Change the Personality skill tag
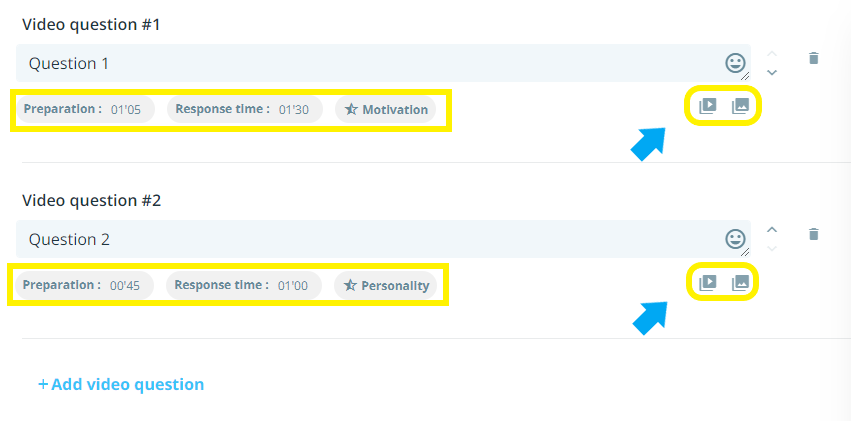Screen dimensions: 851x421 pyautogui.click(x=386, y=285)
